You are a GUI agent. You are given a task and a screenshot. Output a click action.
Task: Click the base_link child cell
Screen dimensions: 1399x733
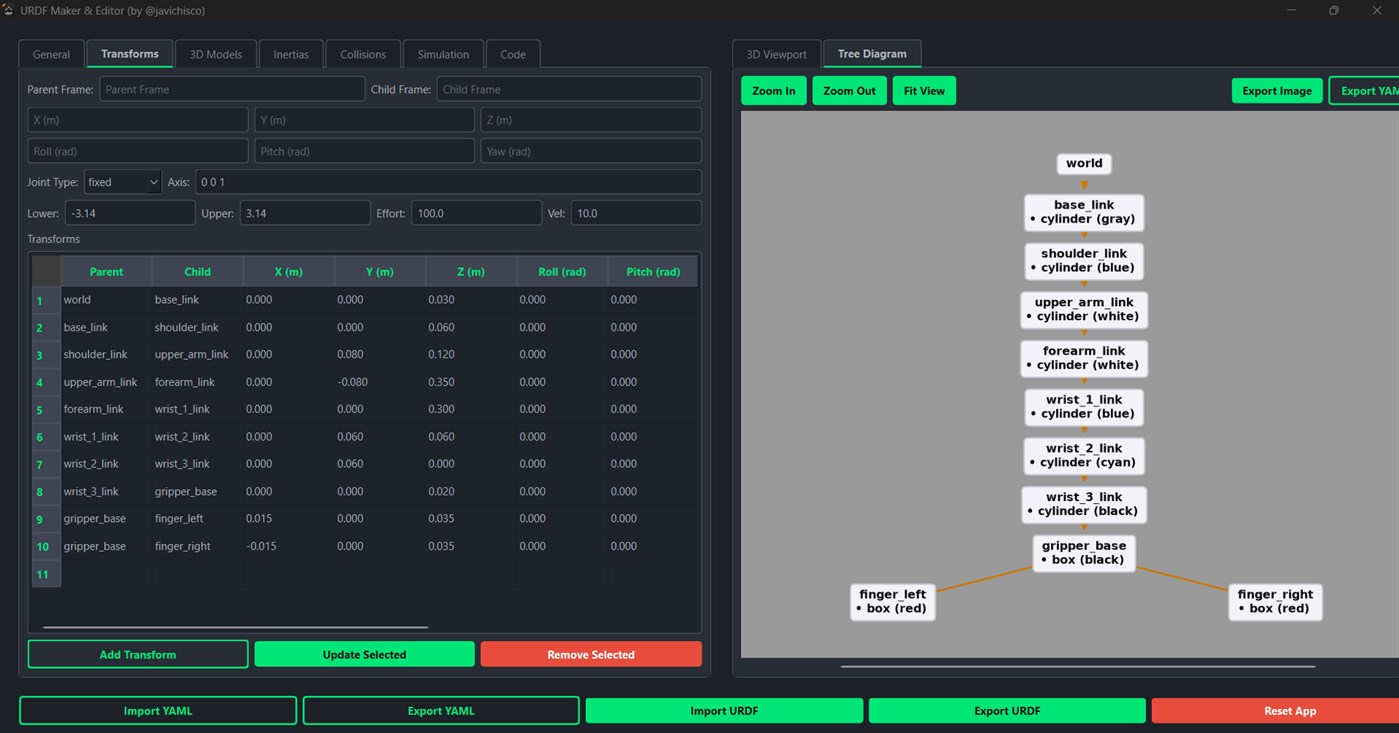pos(197,300)
